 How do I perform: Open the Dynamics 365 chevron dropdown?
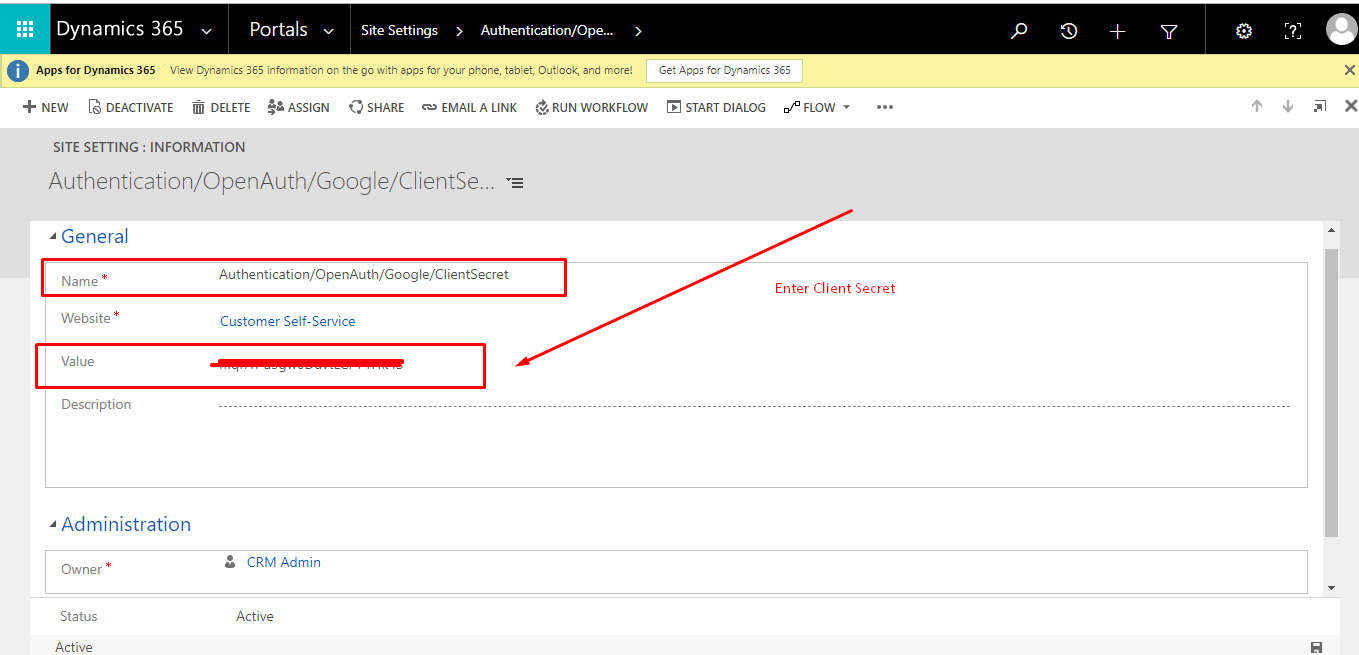[x=206, y=29]
